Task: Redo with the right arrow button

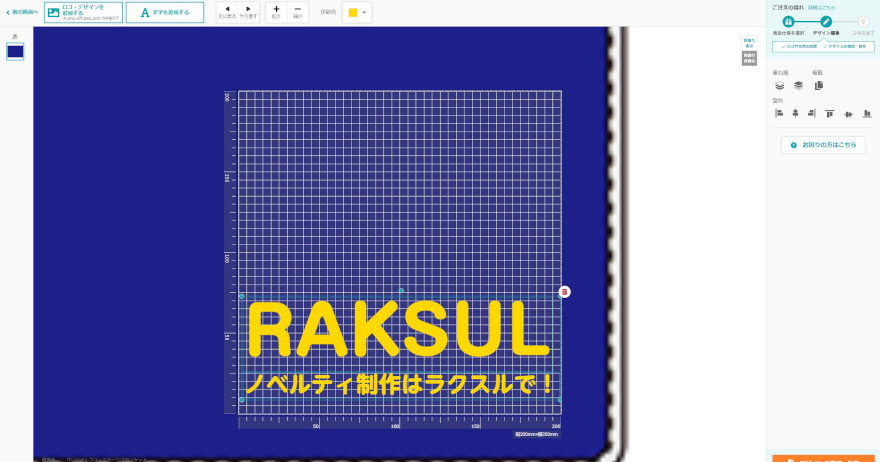Action: coord(248,12)
